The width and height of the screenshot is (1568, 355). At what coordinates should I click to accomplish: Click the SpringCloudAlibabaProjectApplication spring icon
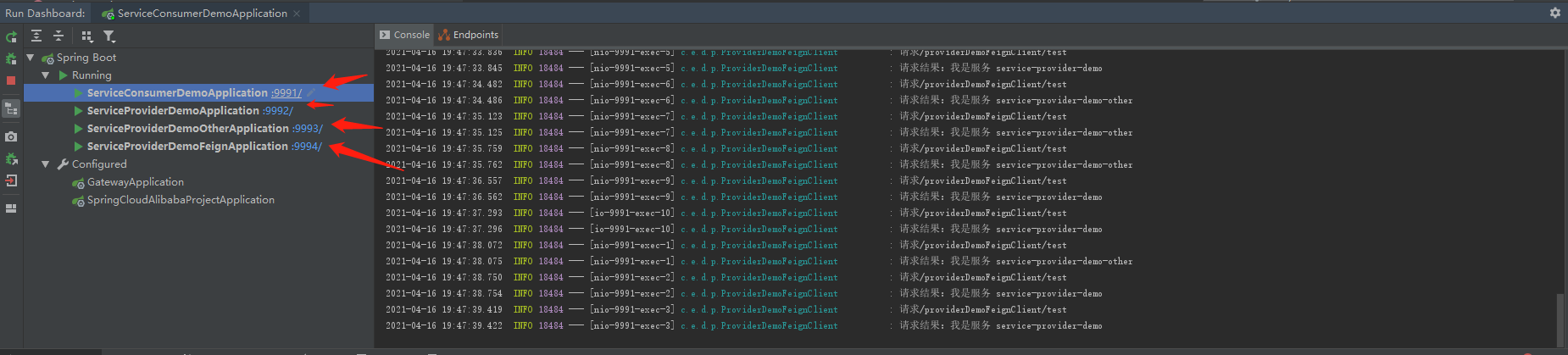coord(78,200)
